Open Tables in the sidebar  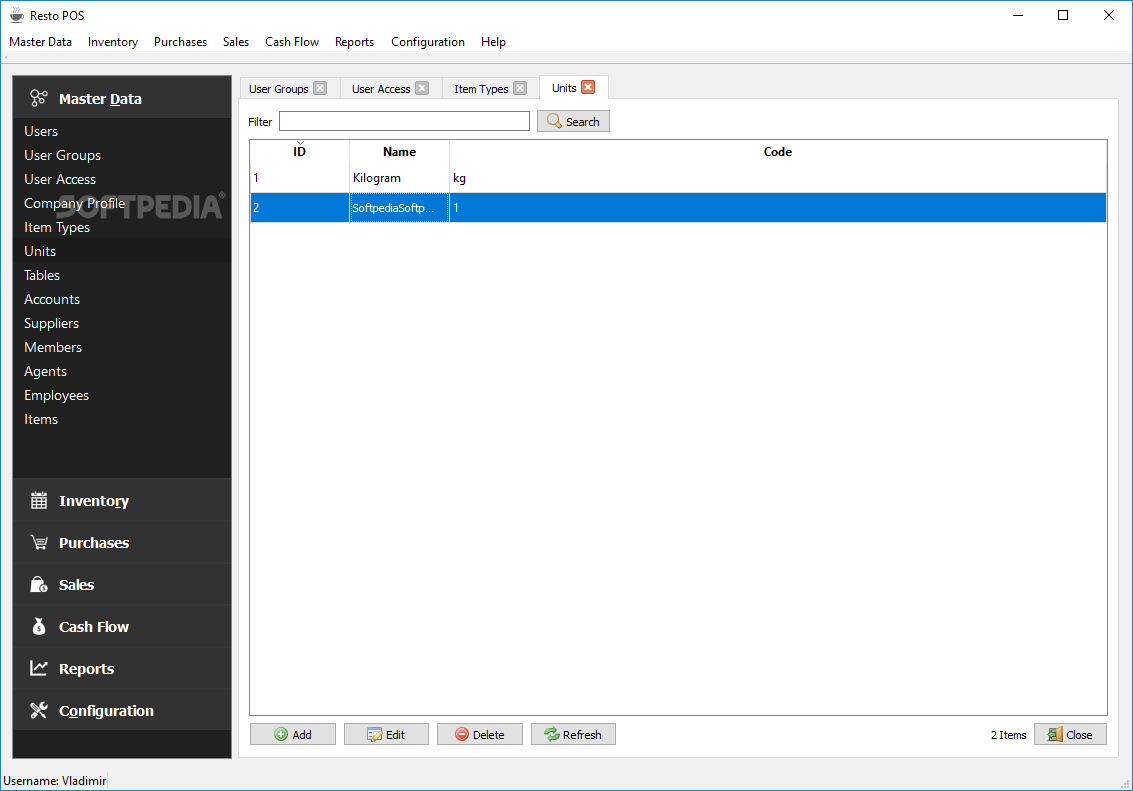coord(42,275)
